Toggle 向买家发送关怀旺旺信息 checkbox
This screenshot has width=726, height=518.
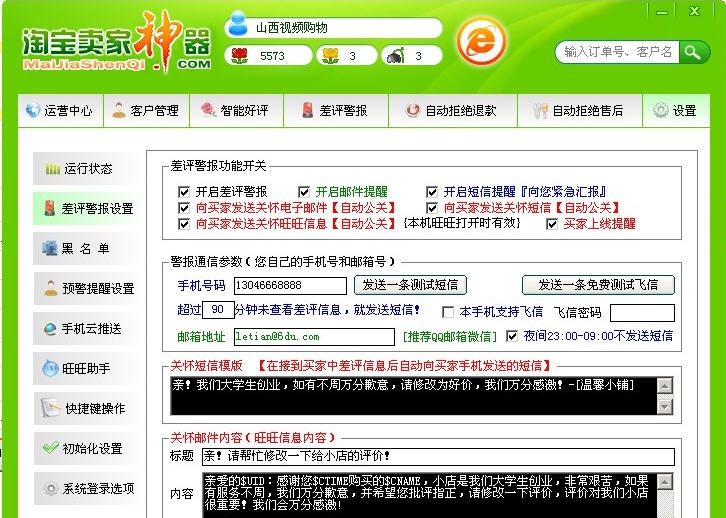(x=184, y=224)
